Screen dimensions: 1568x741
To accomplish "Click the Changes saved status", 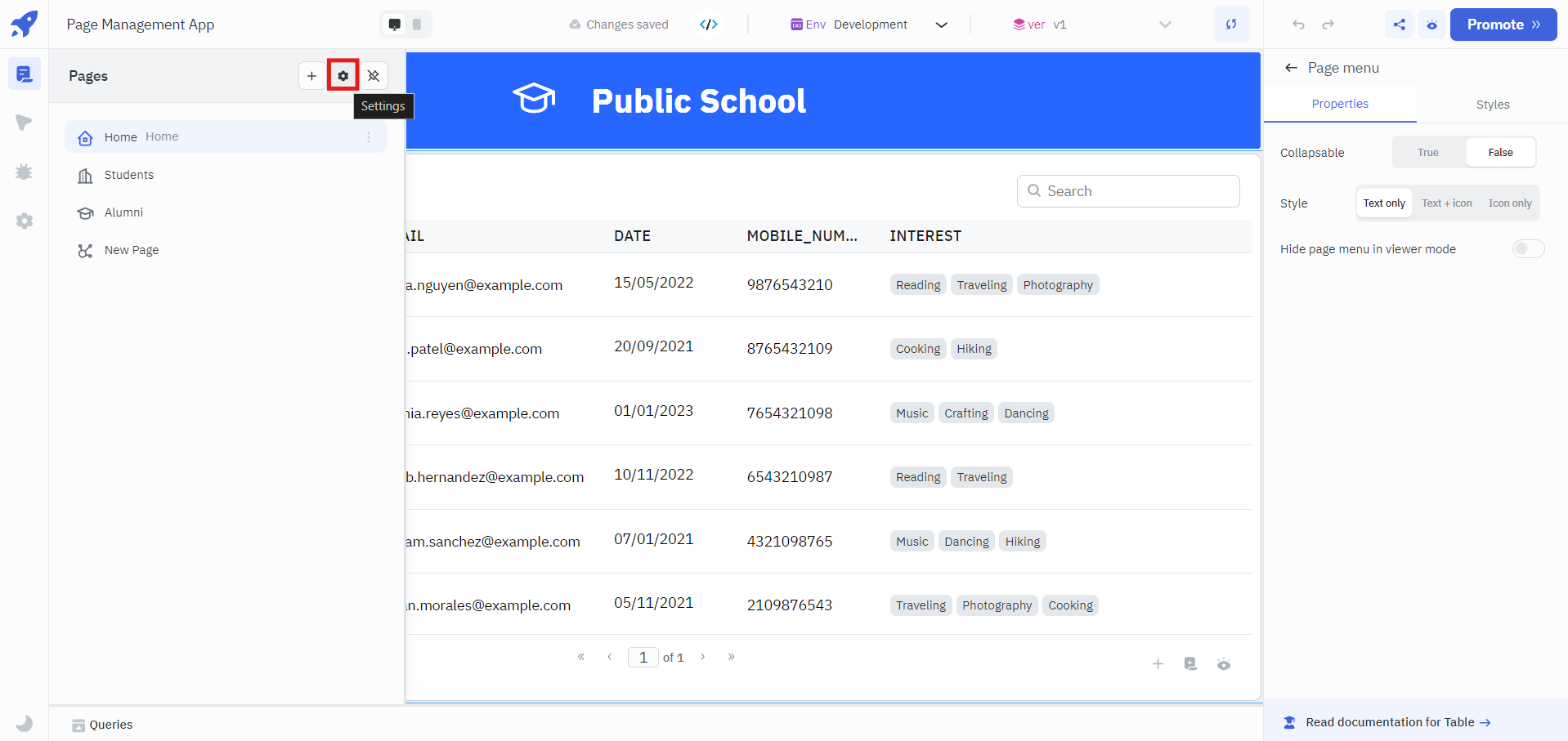I will [x=619, y=25].
